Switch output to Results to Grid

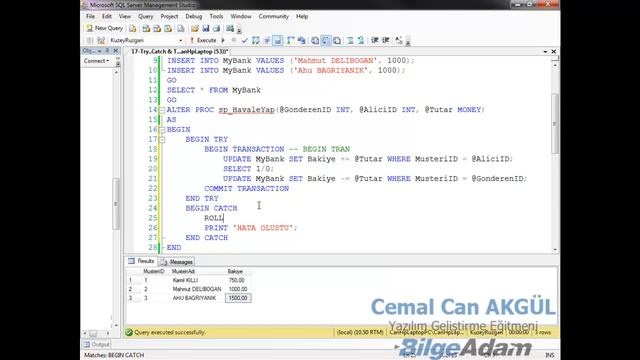[326, 40]
